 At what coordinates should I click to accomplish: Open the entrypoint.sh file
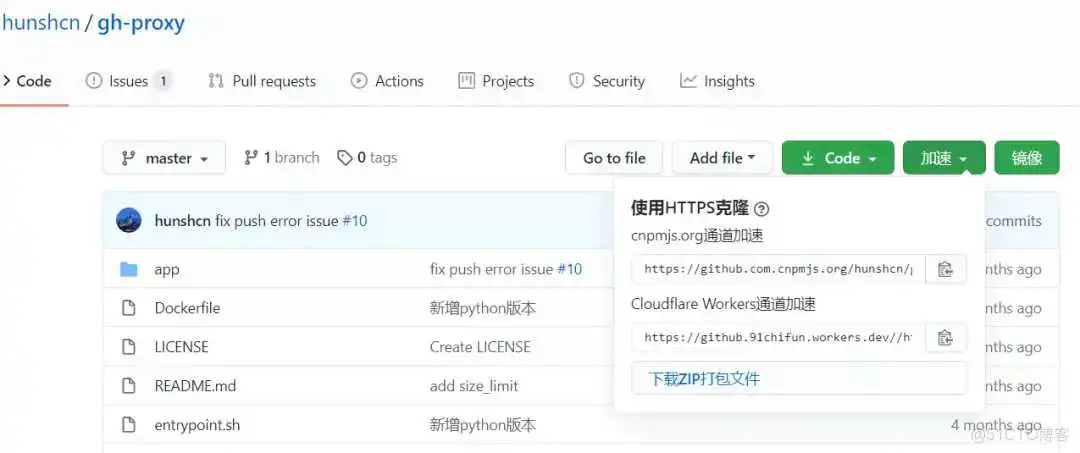198,425
